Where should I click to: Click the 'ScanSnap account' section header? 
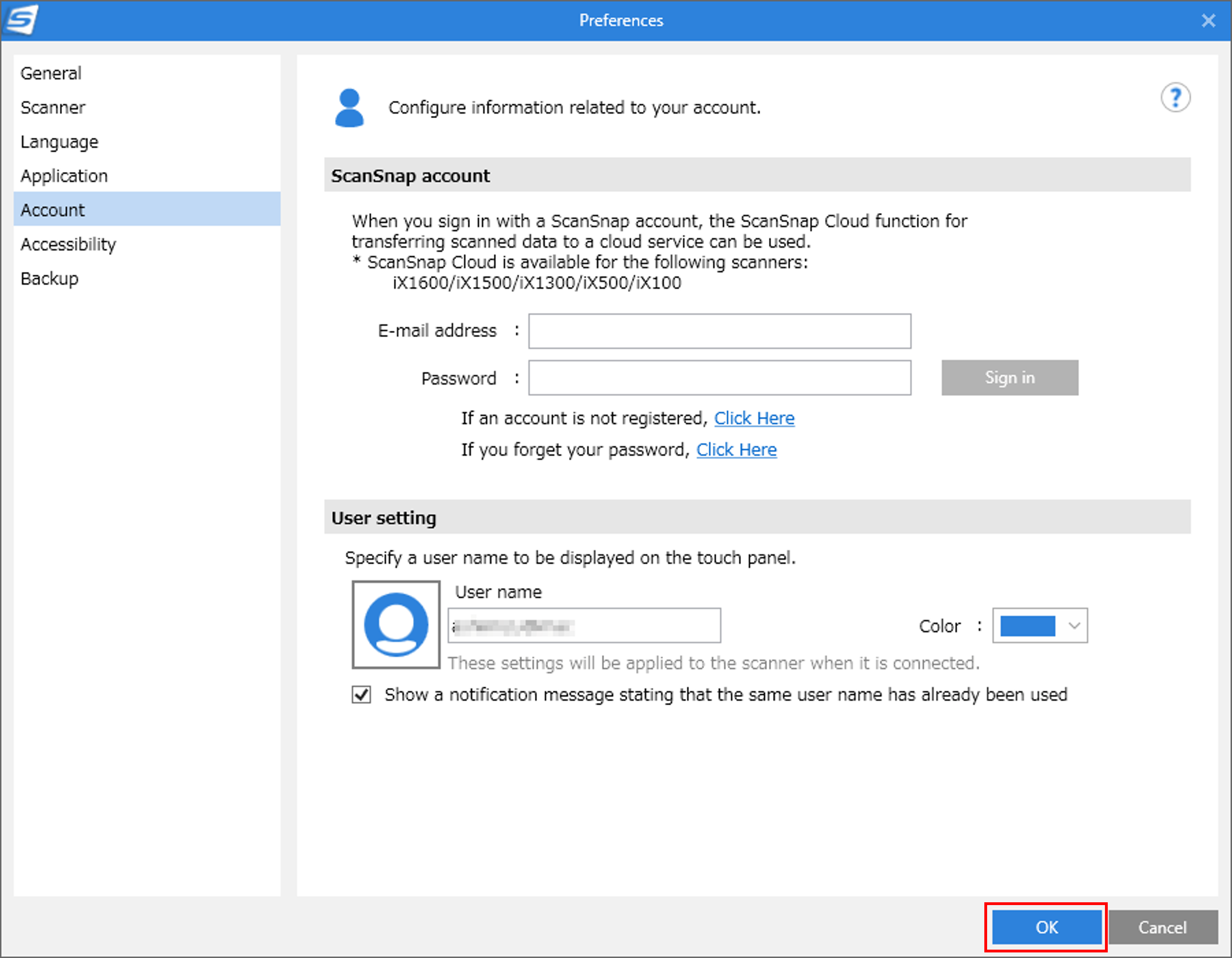tap(757, 176)
